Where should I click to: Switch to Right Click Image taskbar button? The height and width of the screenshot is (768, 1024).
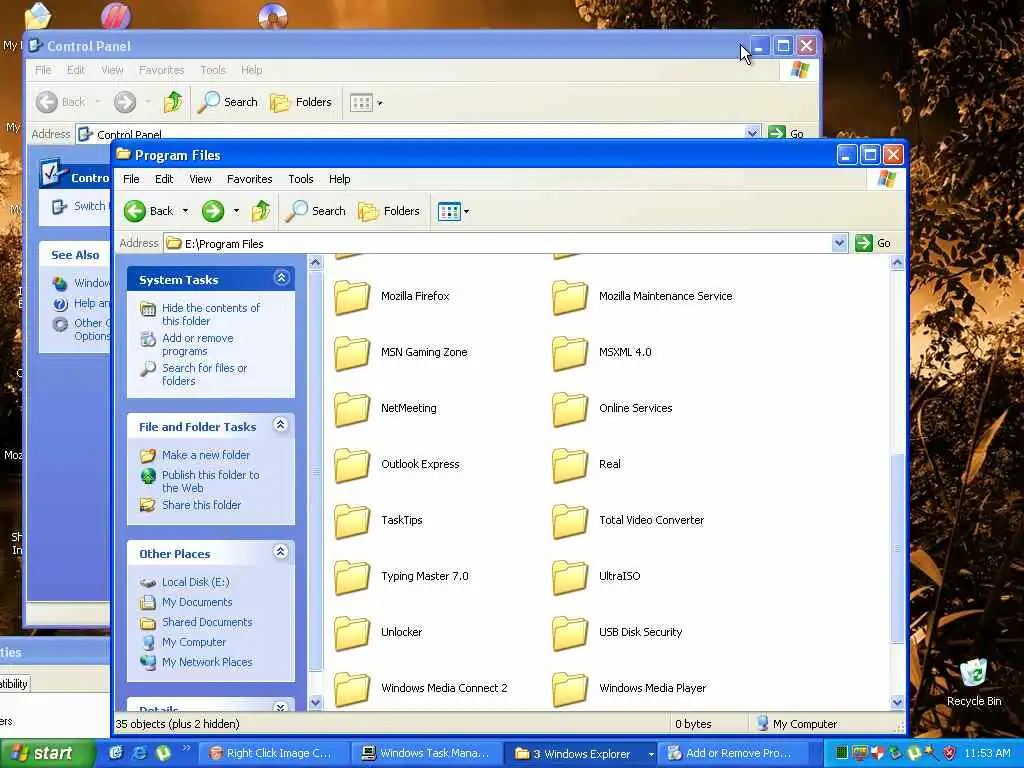click(x=272, y=754)
